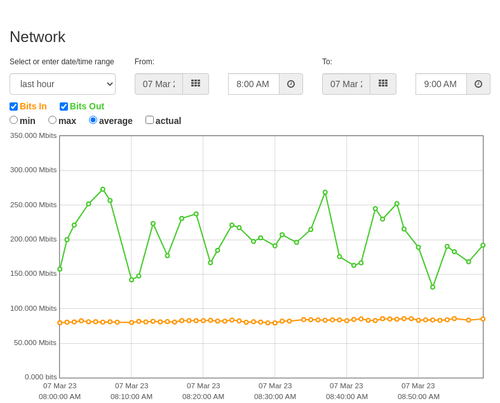The width and height of the screenshot is (500, 403).
Task: Click the To time field 9:00 AM
Action: click(441, 84)
